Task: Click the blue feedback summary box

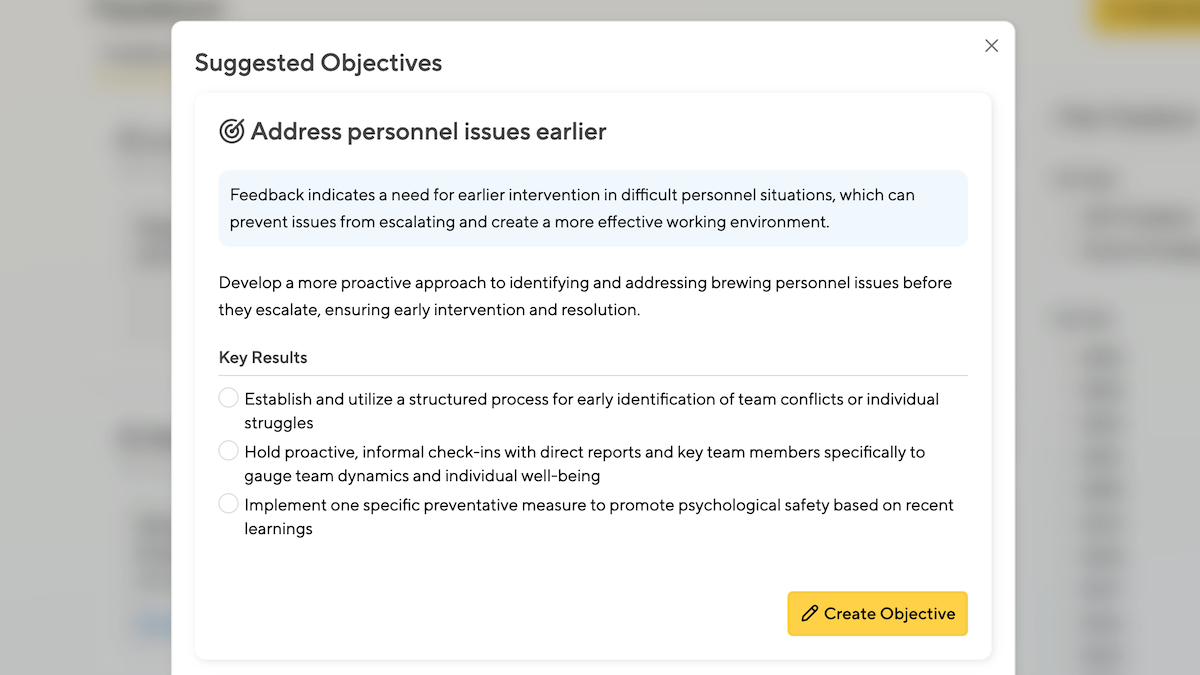Action: coord(592,208)
